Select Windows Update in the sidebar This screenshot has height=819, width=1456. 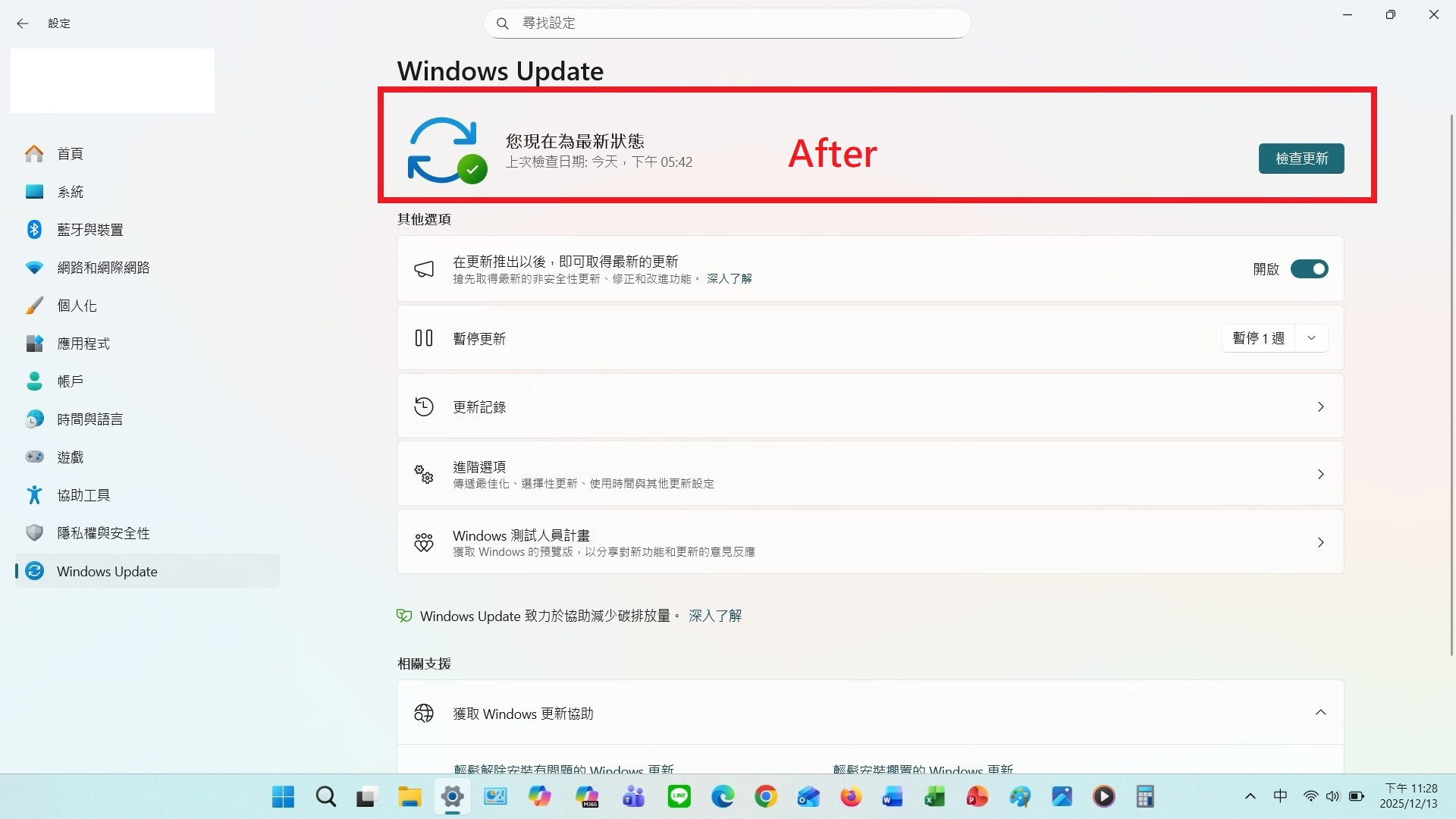tap(147, 571)
